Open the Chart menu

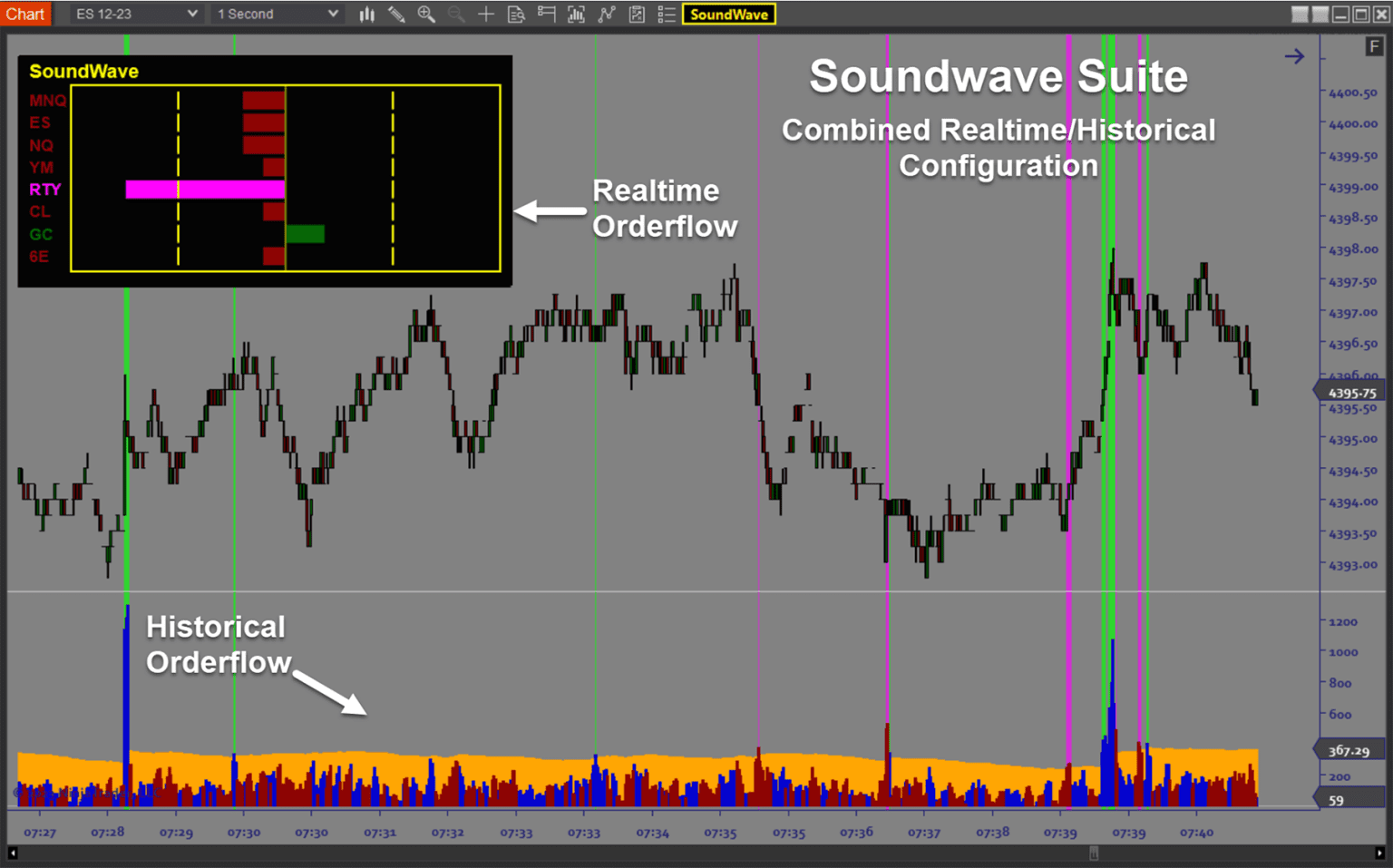point(24,14)
